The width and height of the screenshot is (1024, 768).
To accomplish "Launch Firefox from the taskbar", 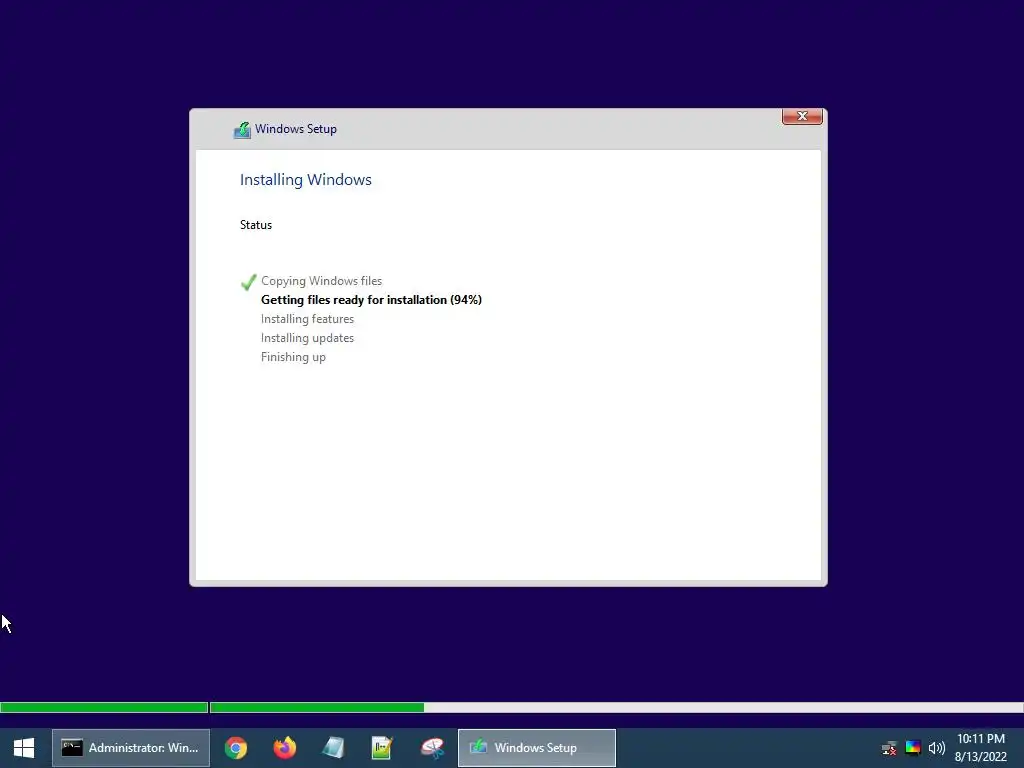I will click(285, 748).
